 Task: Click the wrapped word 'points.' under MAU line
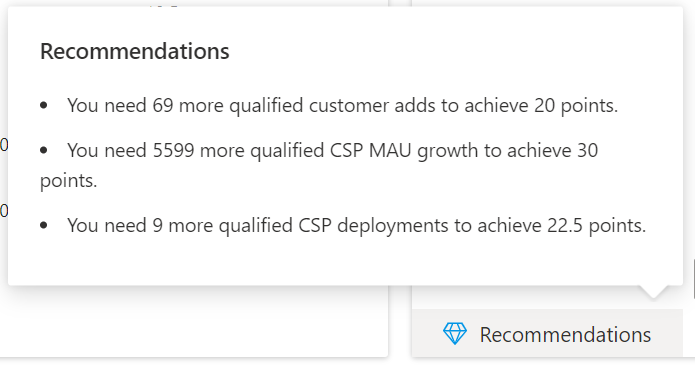pos(68,181)
